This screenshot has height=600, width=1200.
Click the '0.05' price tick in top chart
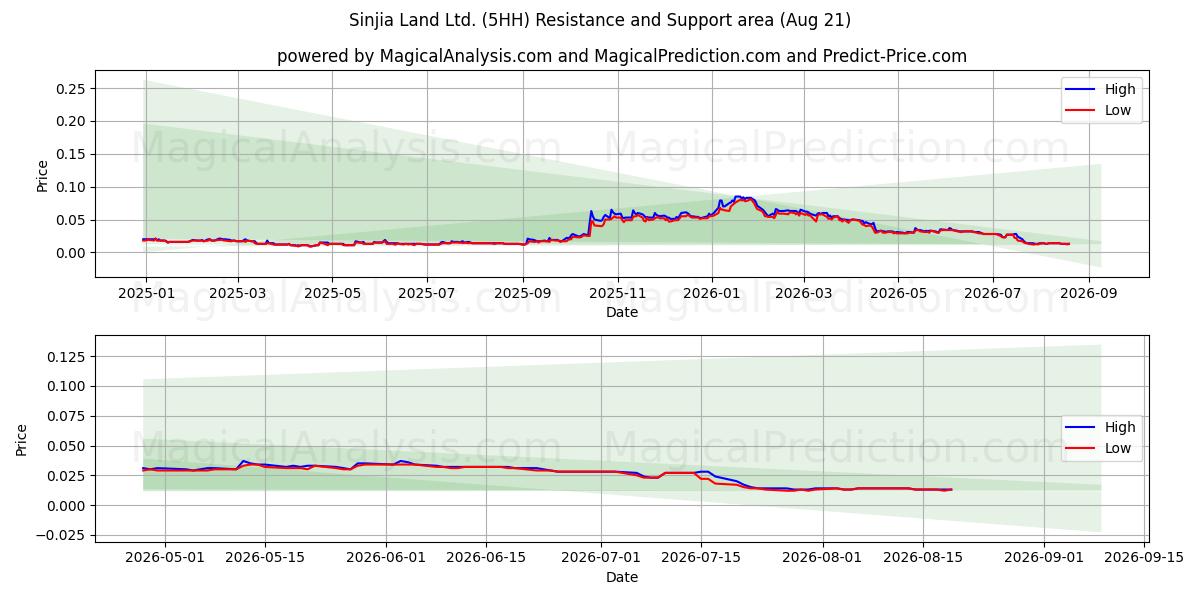(73, 220)
